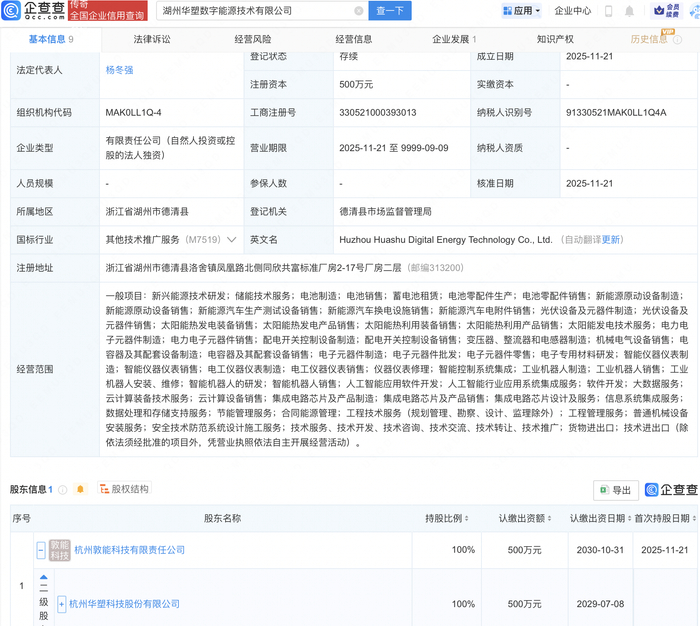Collapse 杭州敦能科技有限责任公司 row
Image resolution: width=700 pixels, height=626 pixels.
pos(41,550)
